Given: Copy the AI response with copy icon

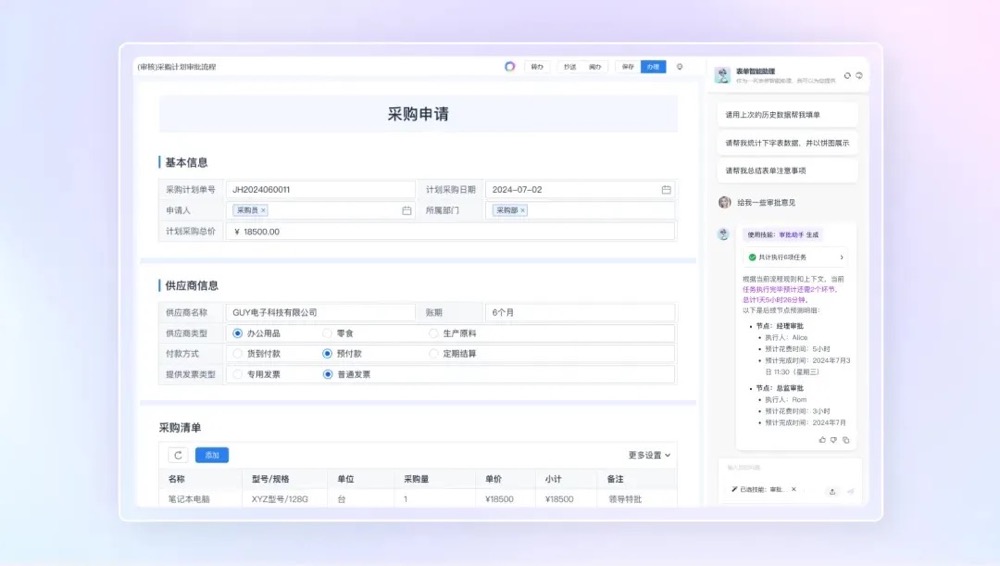Looking at the screenshot, I should pyautogui.click(x=846, y=439).
